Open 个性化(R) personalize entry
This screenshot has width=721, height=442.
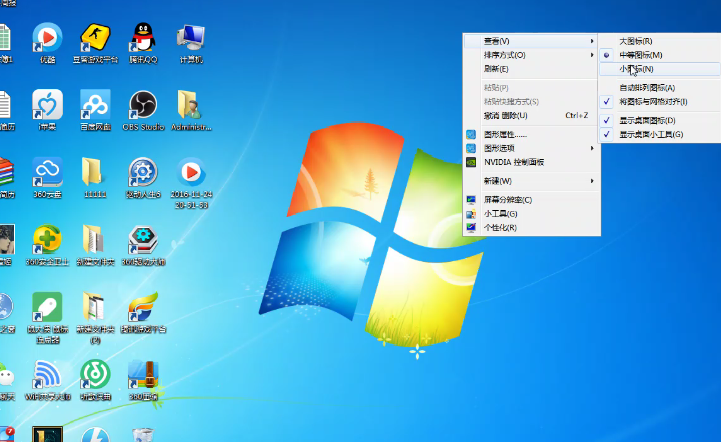531,228
